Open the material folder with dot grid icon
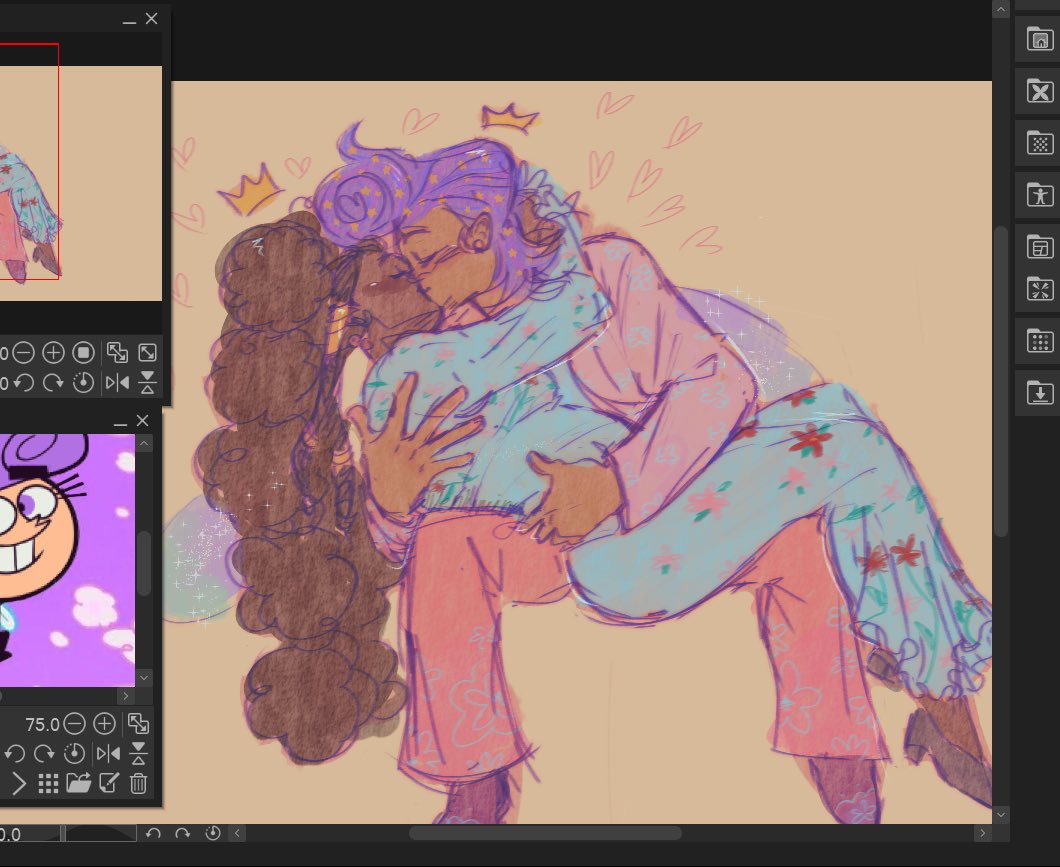This screenshot has height=867, width=1060. tap(1040, 341)
